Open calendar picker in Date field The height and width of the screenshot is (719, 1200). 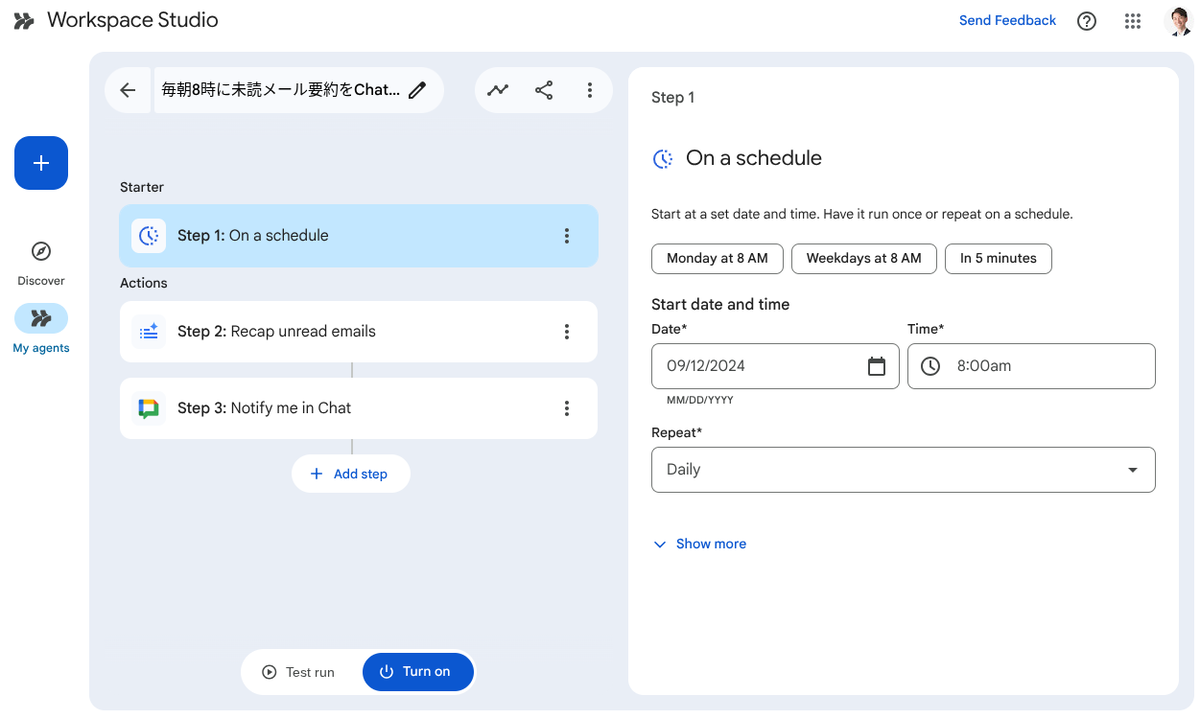click(877, 366)
